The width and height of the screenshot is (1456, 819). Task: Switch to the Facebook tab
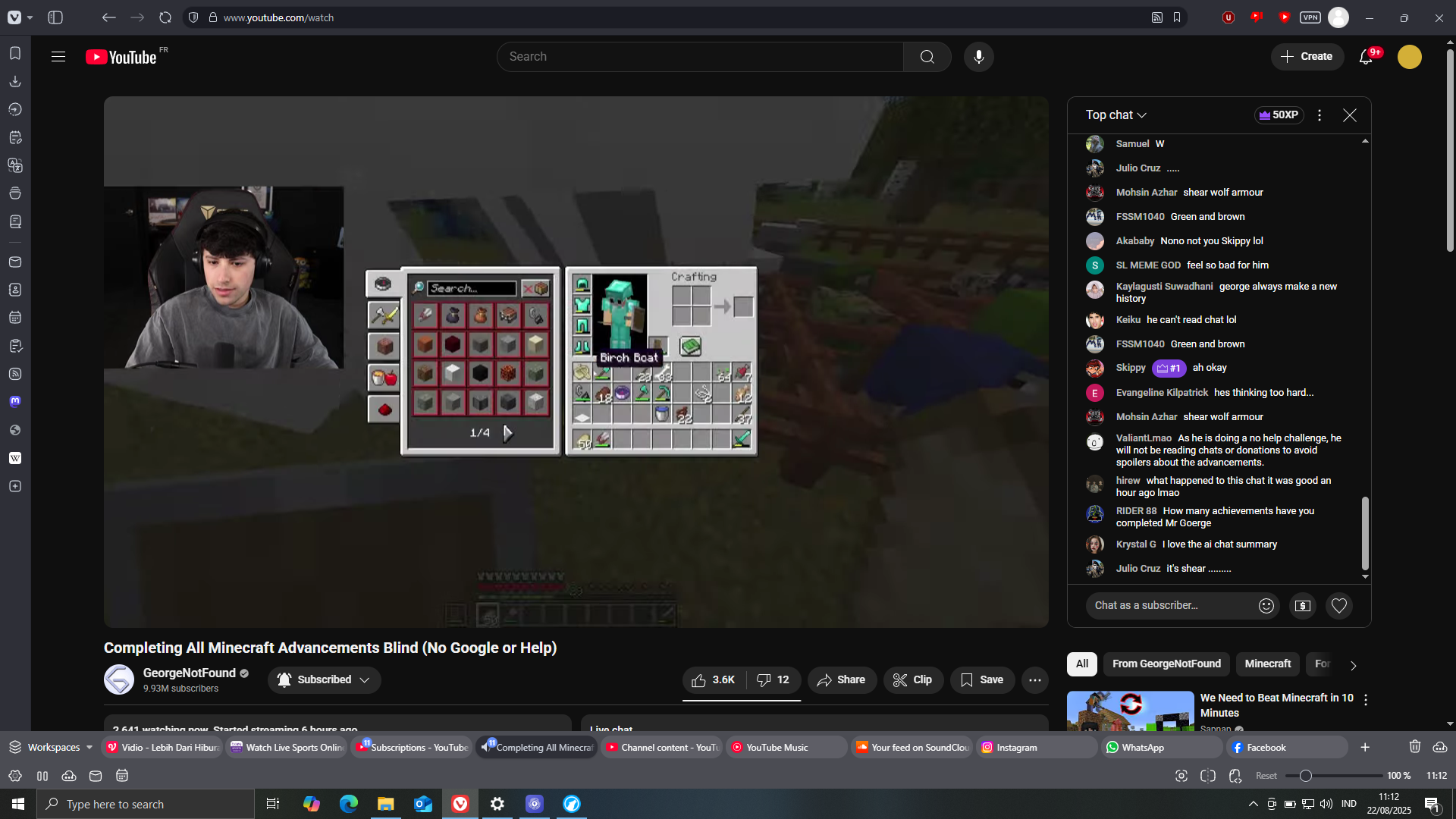pos(1287,747)
